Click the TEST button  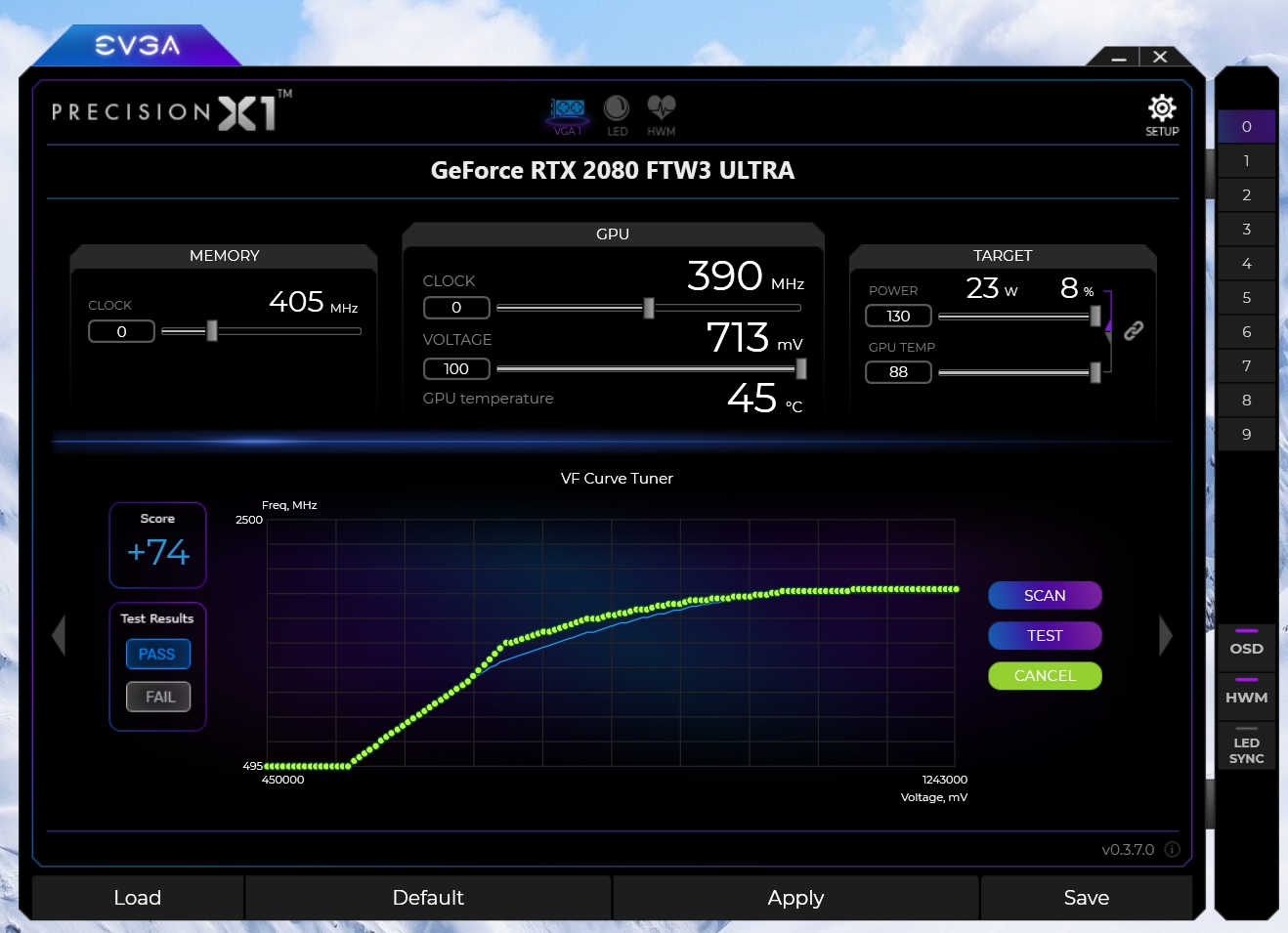(1045, 635)
